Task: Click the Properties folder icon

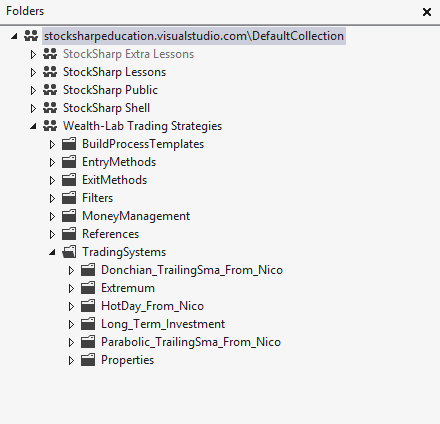Action: 88,360
